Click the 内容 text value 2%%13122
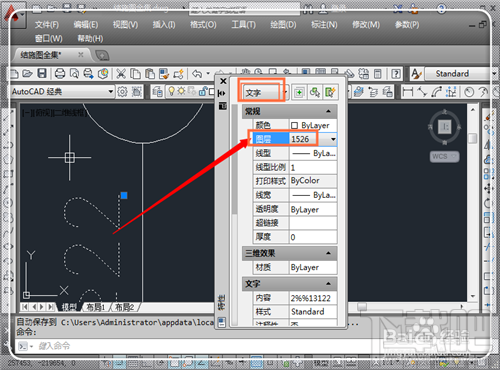The width and height of the screenshot is (500, 370). click(x=311, y=298)
